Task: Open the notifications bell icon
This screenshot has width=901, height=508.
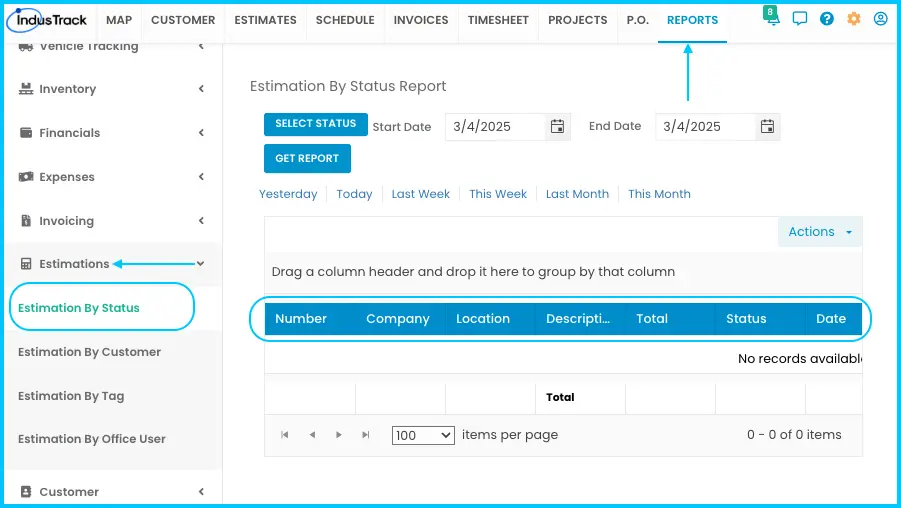Action: 772,18
